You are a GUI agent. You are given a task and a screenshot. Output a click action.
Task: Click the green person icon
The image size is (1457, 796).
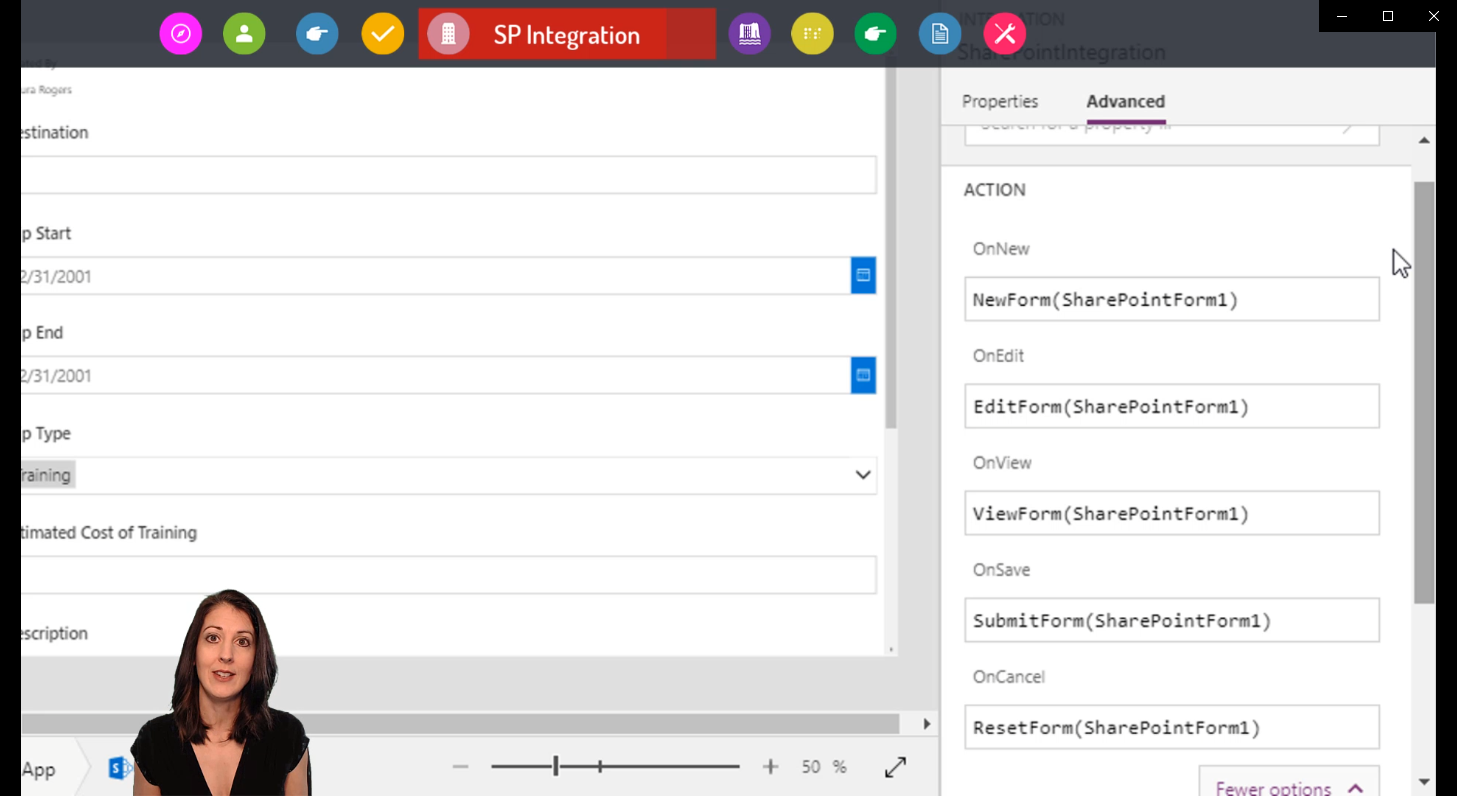coord(244,34)
